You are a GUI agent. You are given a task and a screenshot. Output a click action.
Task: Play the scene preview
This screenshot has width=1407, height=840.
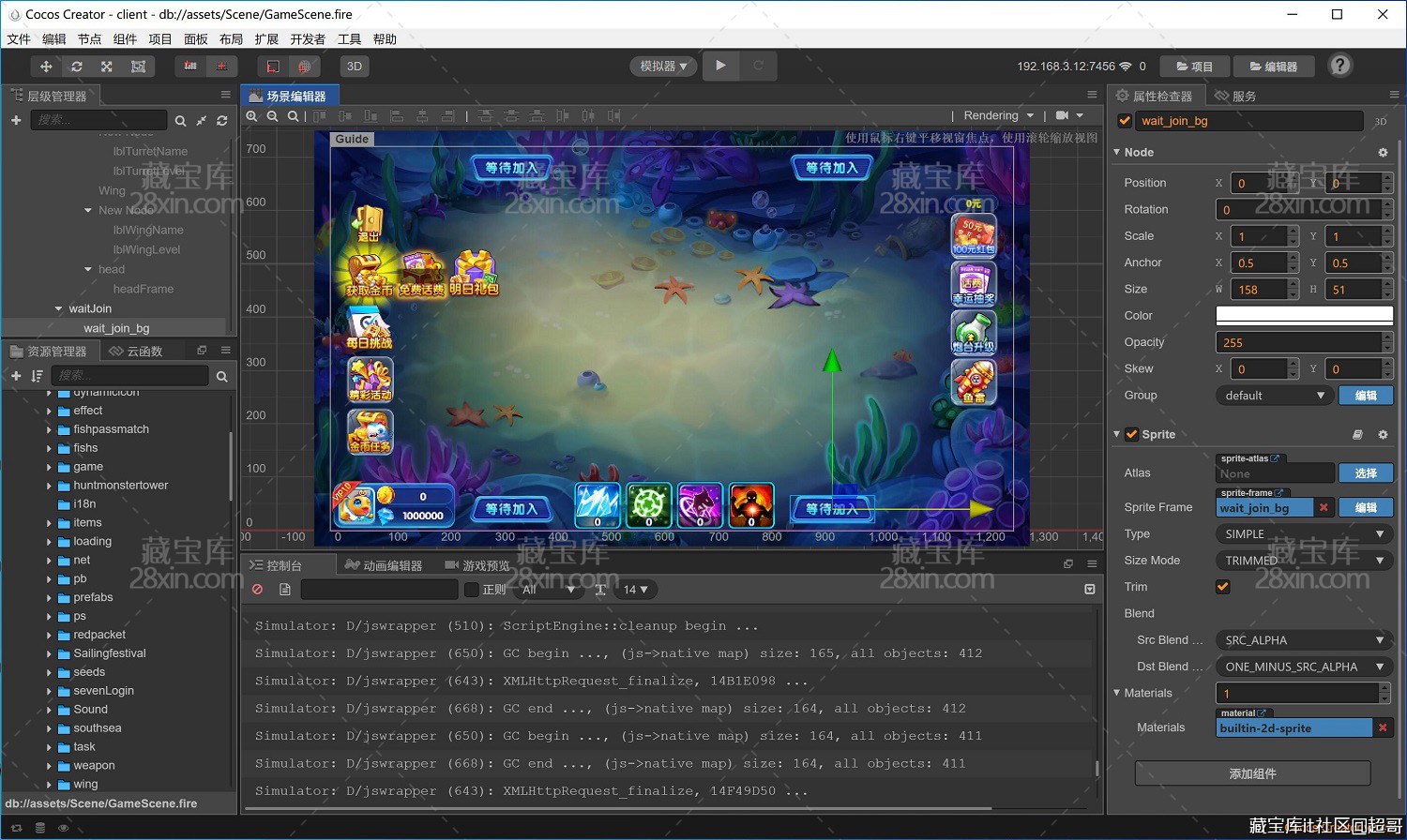720,66
